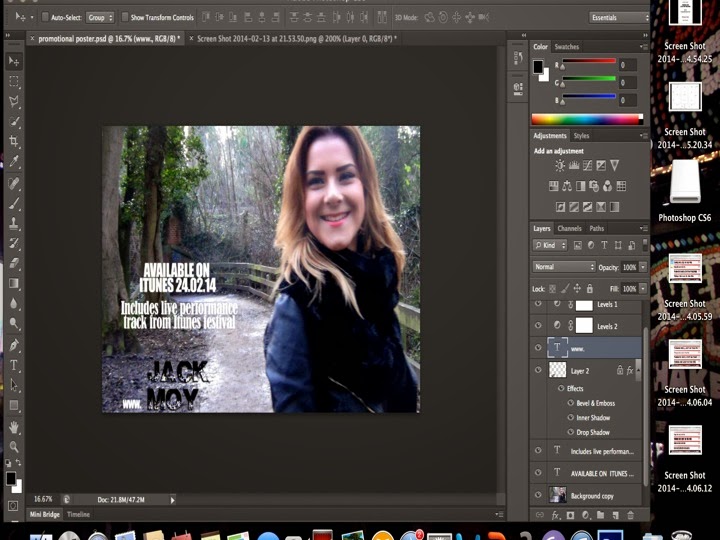Screen dimensions: 720x540
Task: Toggle visibility of Background copy layer
Action: [x=540, y=494]
